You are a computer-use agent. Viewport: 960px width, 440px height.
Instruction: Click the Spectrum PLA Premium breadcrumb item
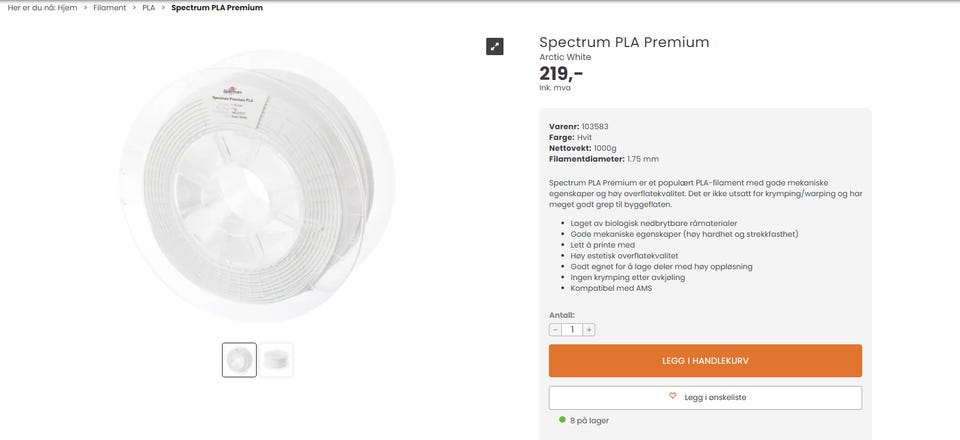point(217,8)
